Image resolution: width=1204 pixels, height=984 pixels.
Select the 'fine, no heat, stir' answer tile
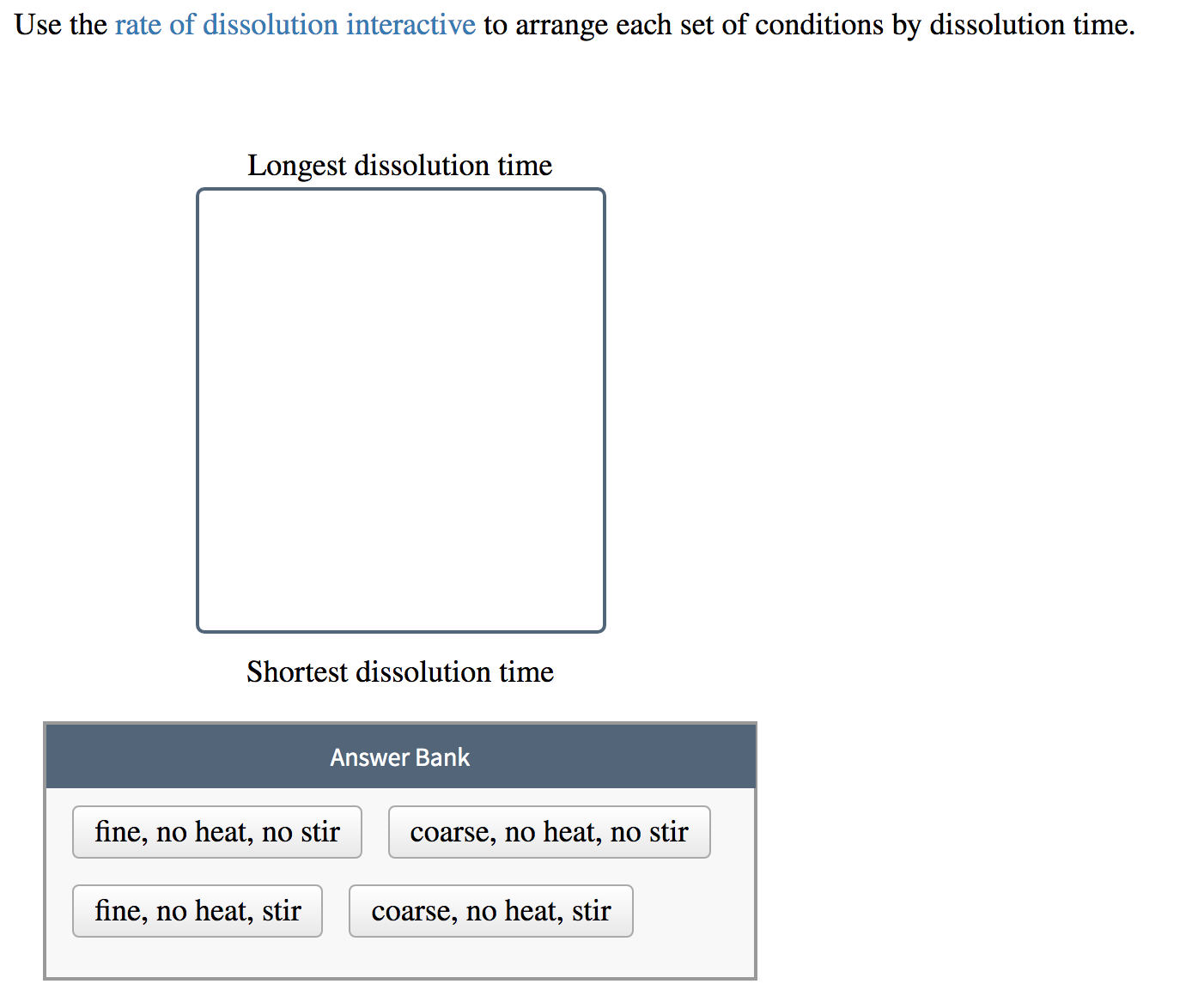(x=197, y=910)
